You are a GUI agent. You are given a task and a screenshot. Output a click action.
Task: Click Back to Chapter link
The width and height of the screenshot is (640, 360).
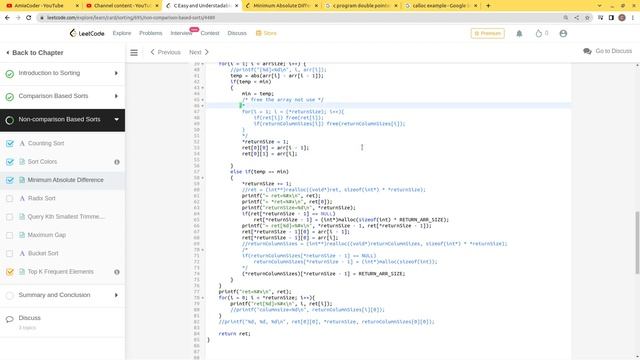(34, 53)
